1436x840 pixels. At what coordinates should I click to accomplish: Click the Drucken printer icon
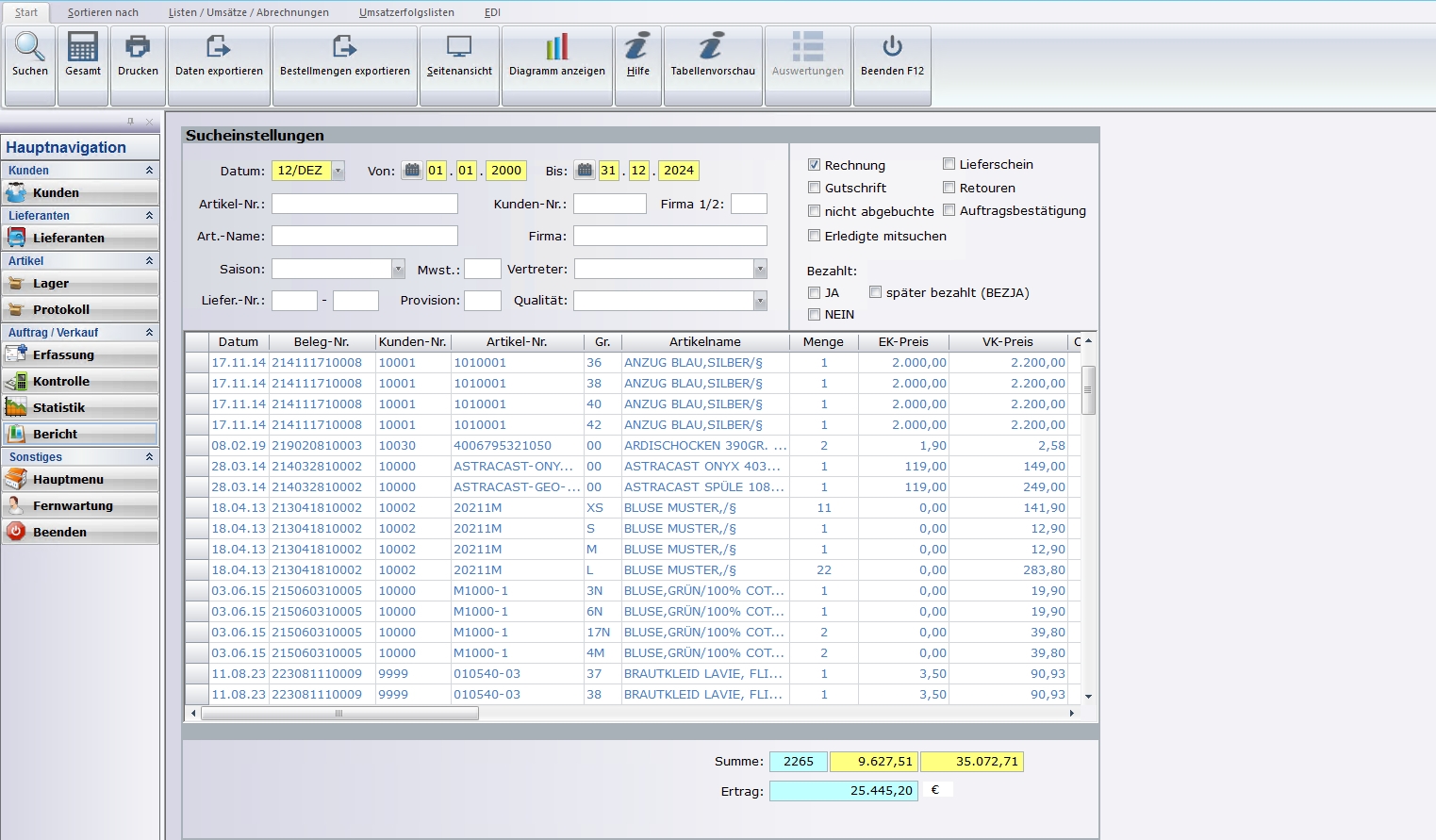pyautogui.click(x=138, y=47)
